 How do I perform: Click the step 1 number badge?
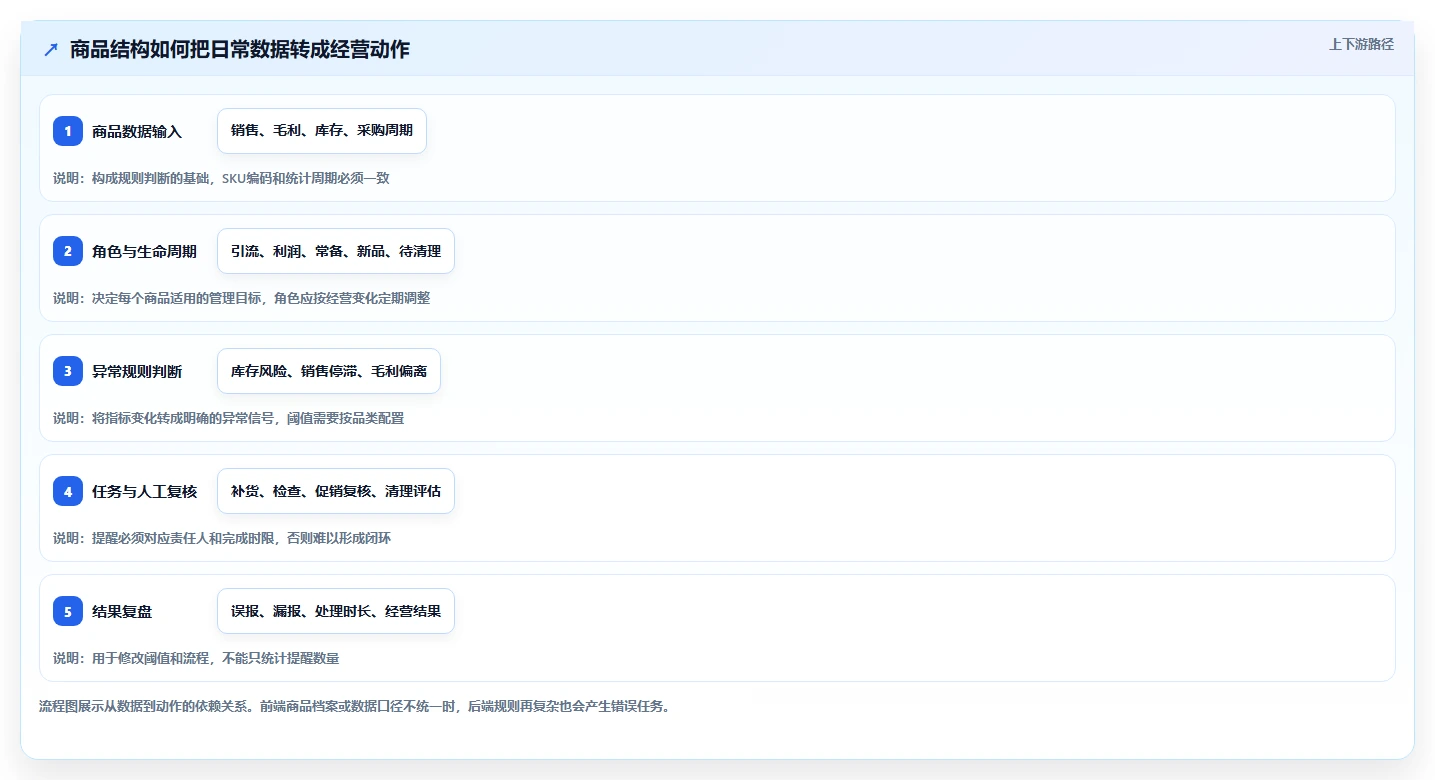68,131
